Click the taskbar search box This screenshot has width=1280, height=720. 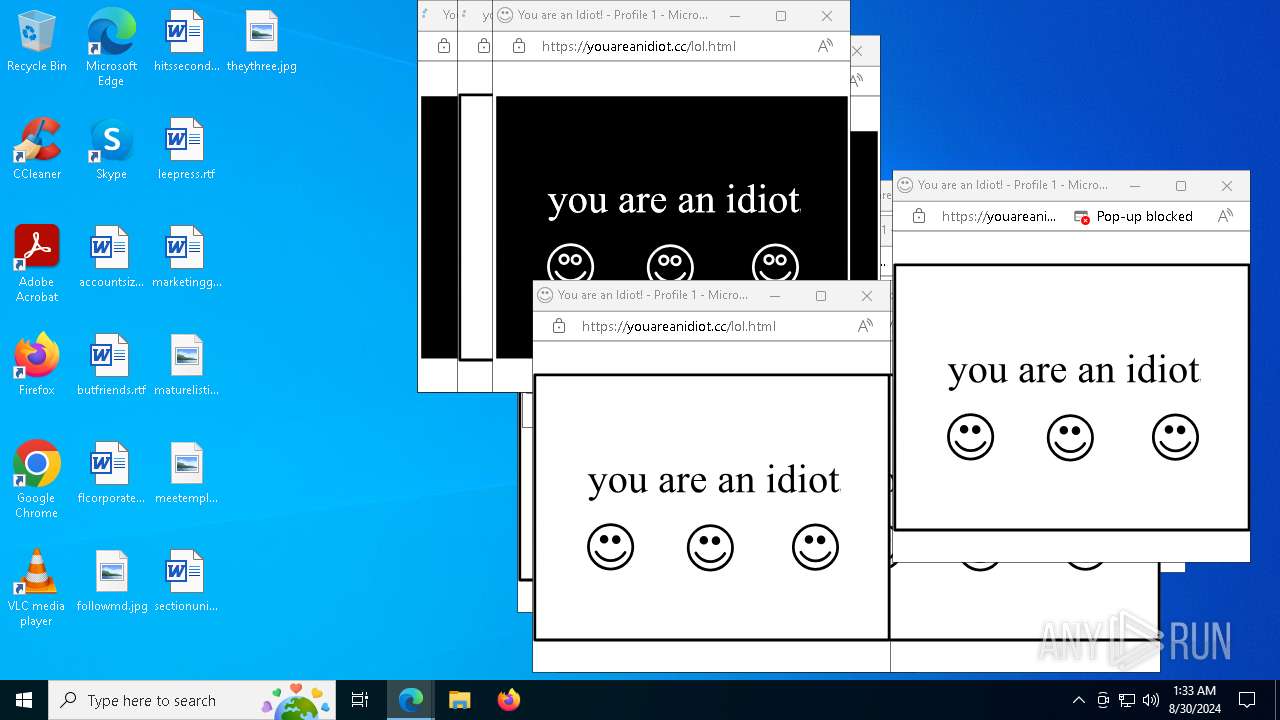[x=192, y=700]
